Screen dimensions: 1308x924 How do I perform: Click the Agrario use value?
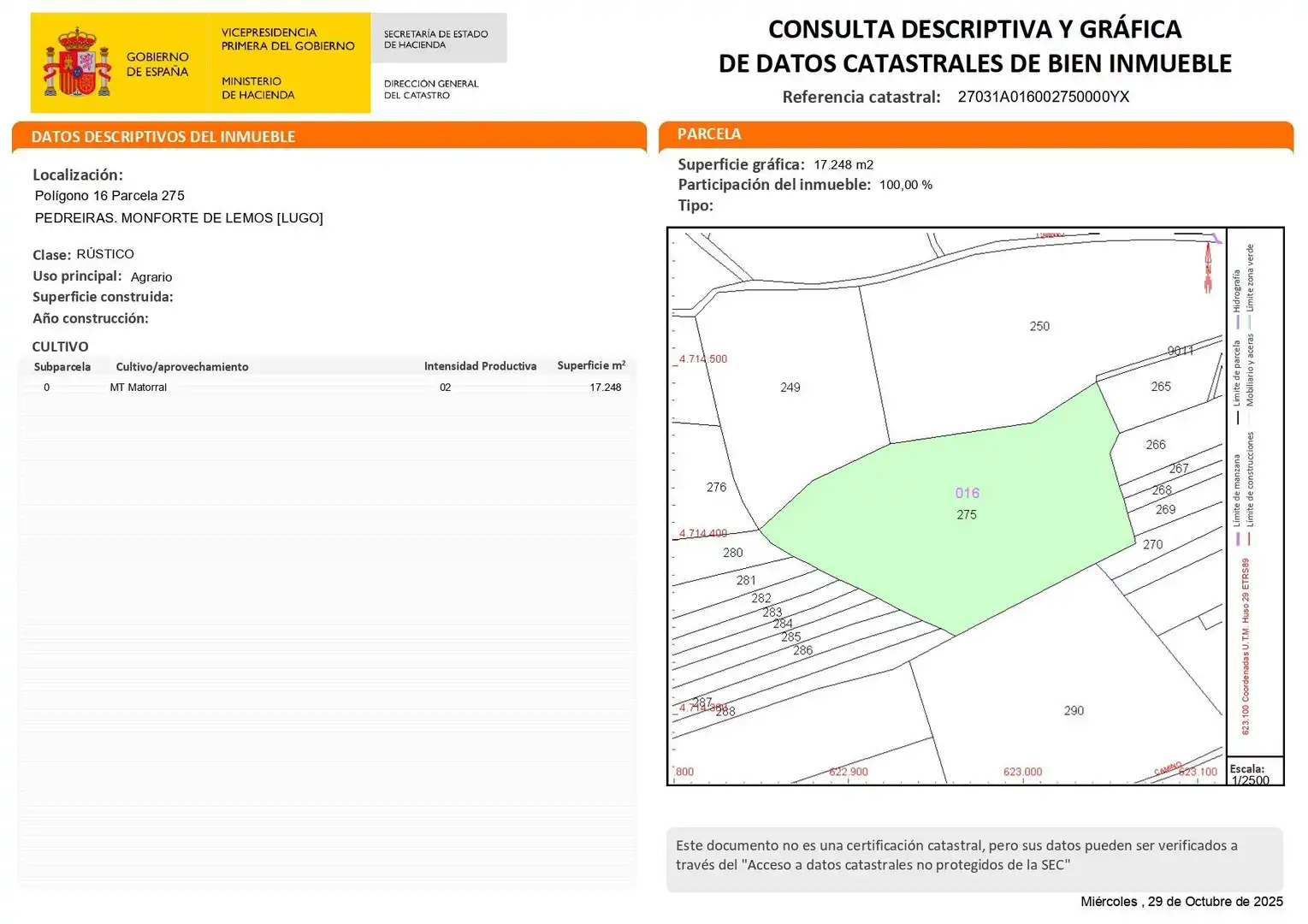point(151,277)
